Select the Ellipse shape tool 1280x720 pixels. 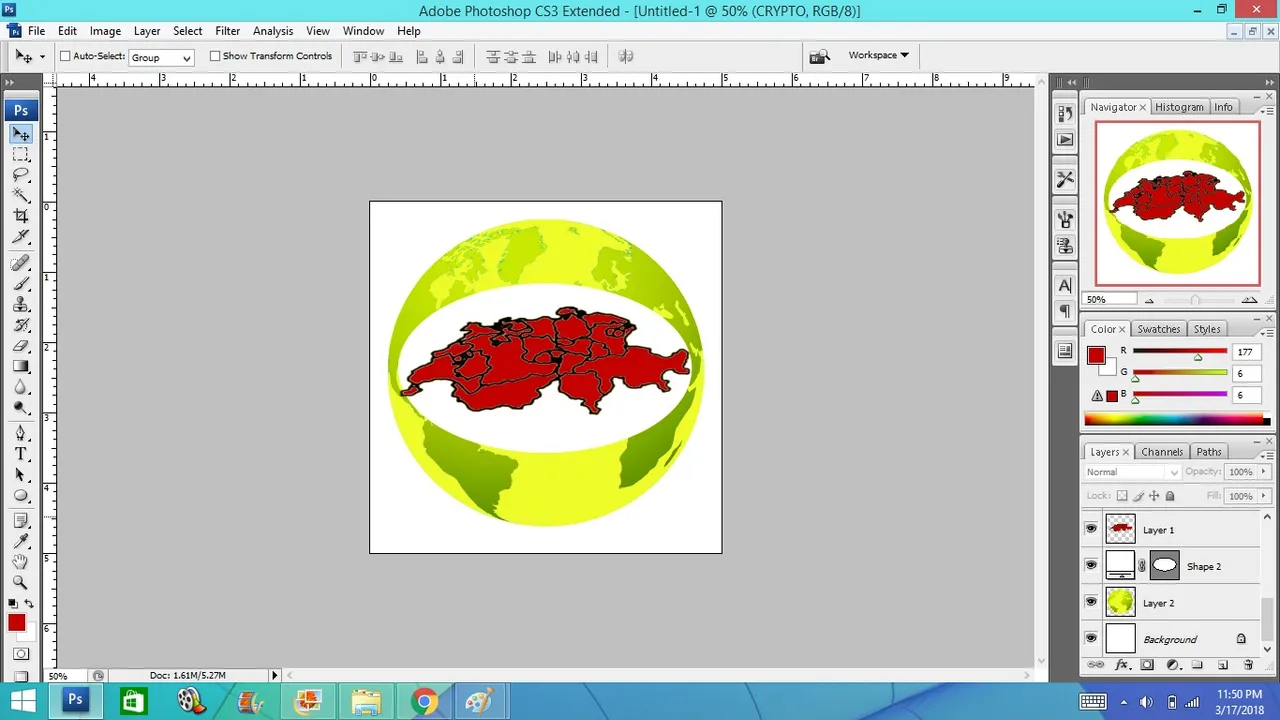point(21,496)
